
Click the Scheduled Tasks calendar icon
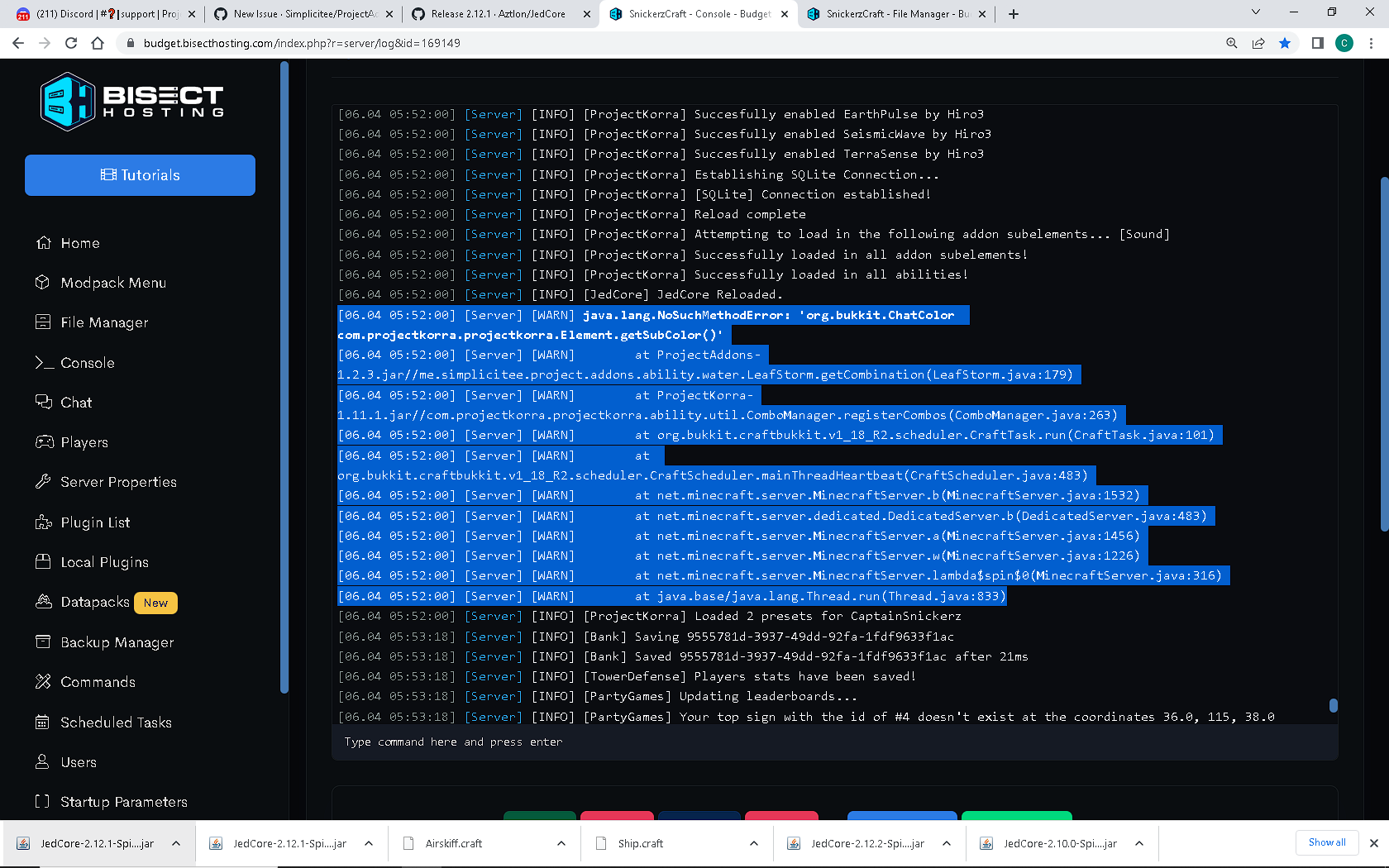[42, 722]
